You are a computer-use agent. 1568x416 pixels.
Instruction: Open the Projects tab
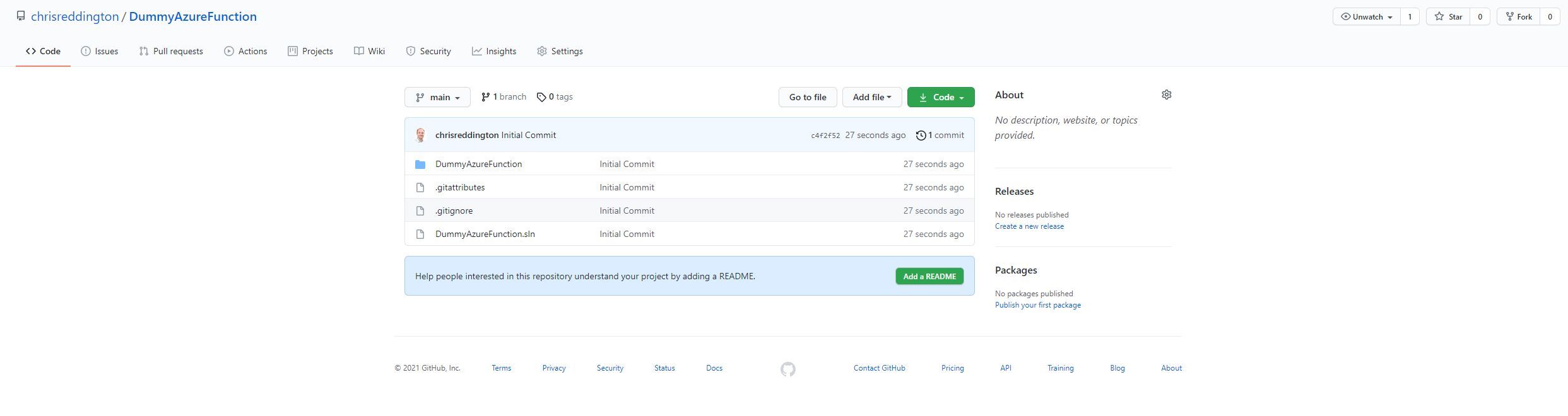point(310,51)
